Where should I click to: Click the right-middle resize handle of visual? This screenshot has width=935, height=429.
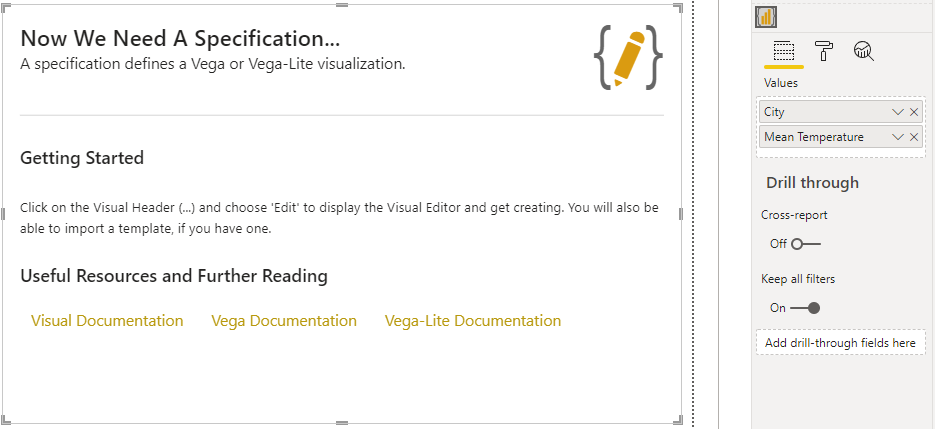point(681,214)
